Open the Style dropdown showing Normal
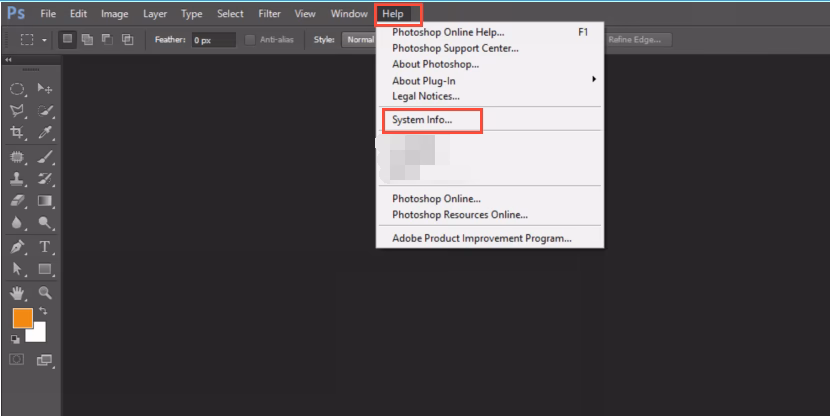Screen dimensions: 830x416 360,40
